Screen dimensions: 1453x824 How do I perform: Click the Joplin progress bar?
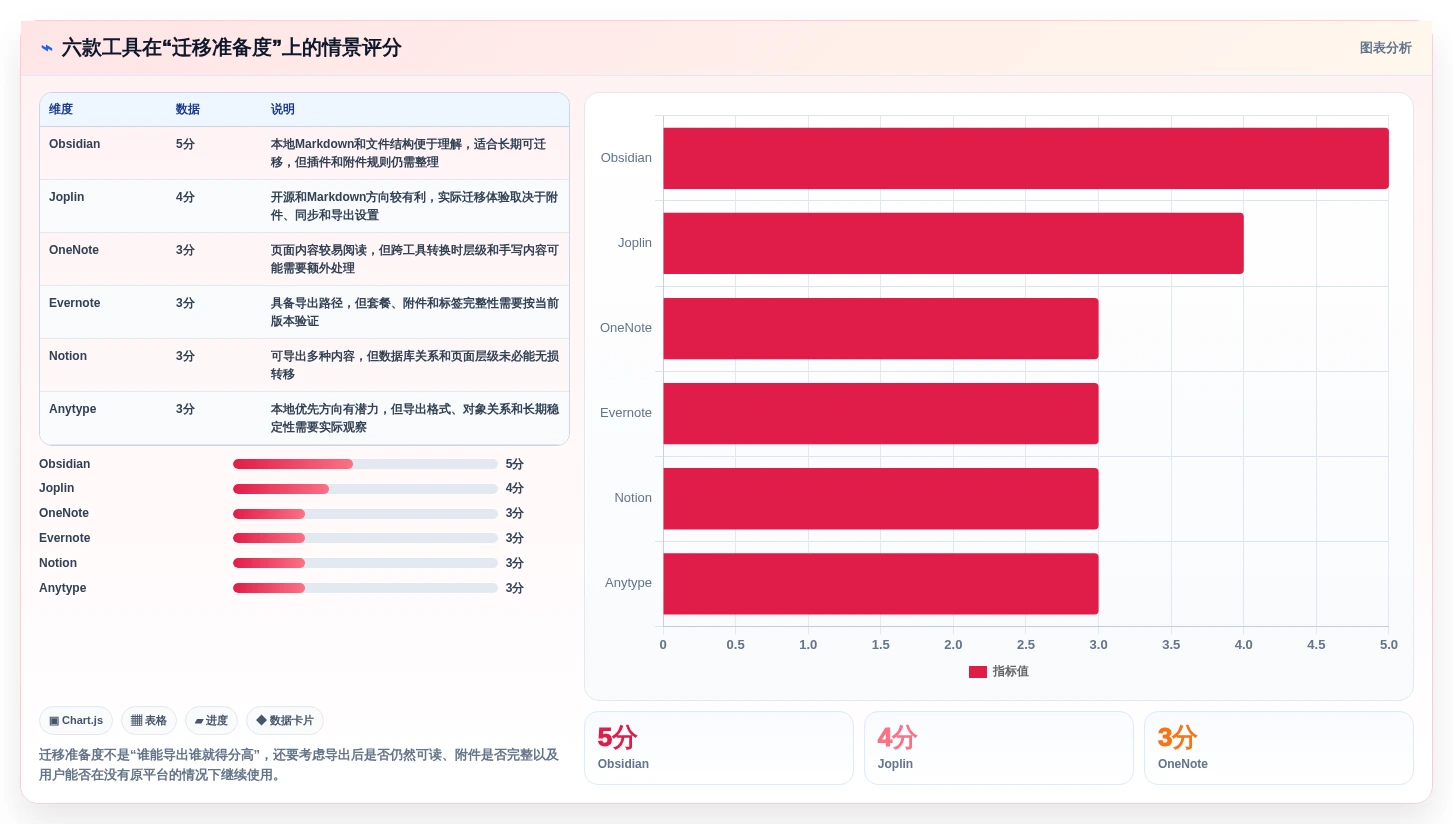point(365,489)
